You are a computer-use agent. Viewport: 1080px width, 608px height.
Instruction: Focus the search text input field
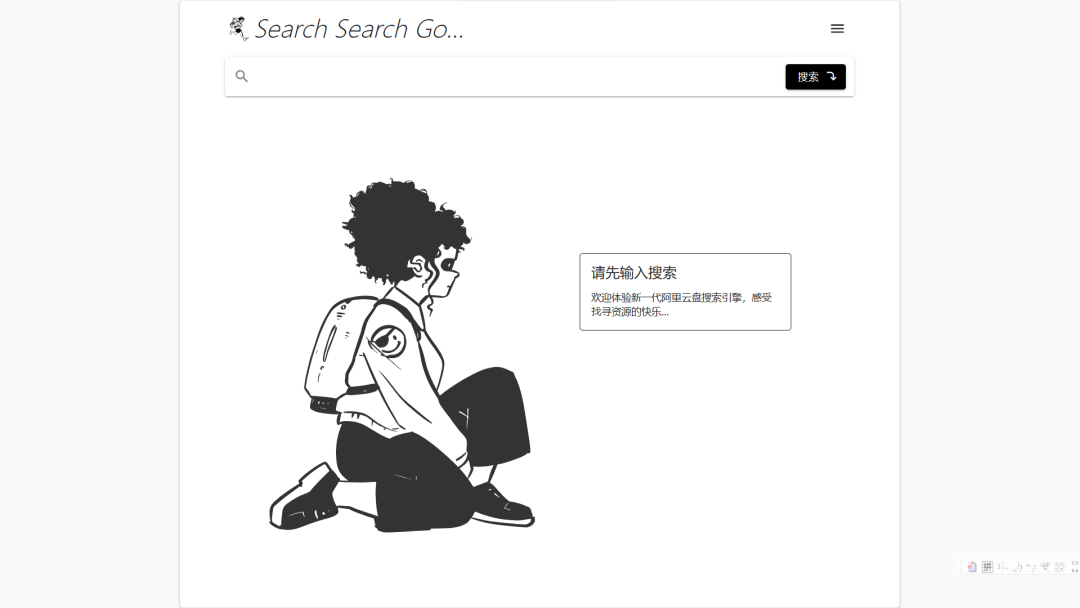tap(517, 76)
